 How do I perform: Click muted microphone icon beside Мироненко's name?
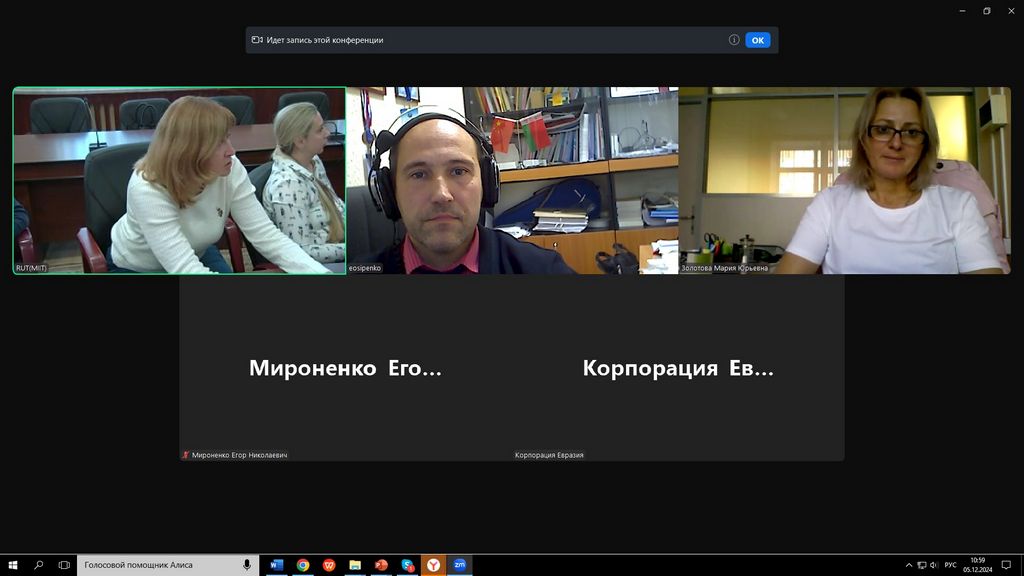tap(186, 455)
